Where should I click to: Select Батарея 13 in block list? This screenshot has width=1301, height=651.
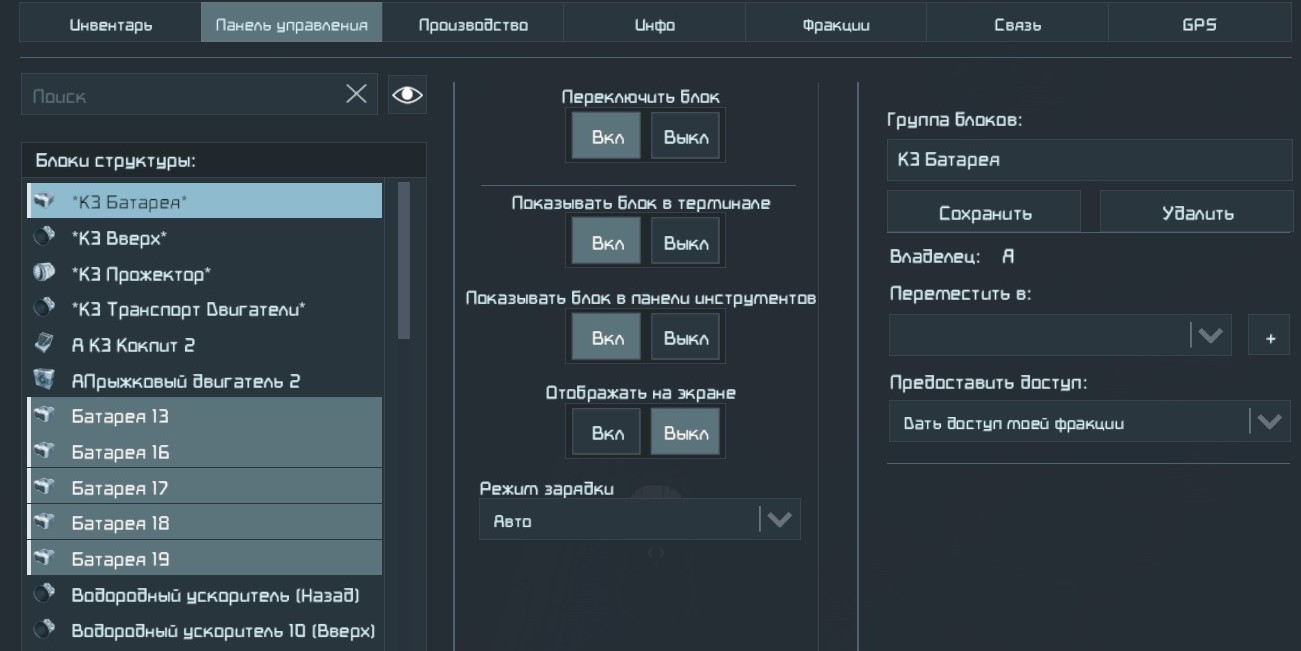[x=205, y=416]
